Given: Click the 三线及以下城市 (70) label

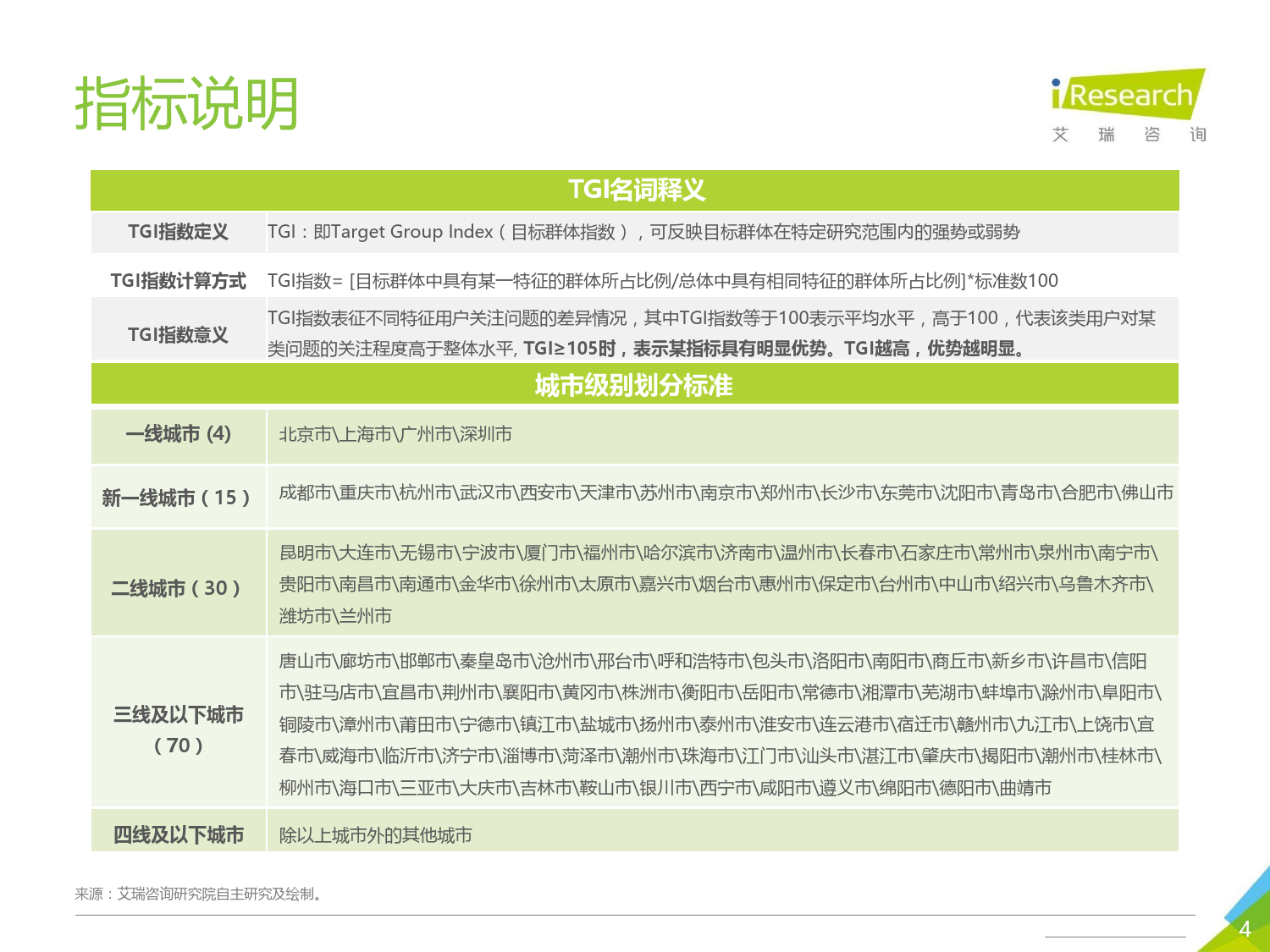Looking at the screenshot, I should tap(178, 730).
